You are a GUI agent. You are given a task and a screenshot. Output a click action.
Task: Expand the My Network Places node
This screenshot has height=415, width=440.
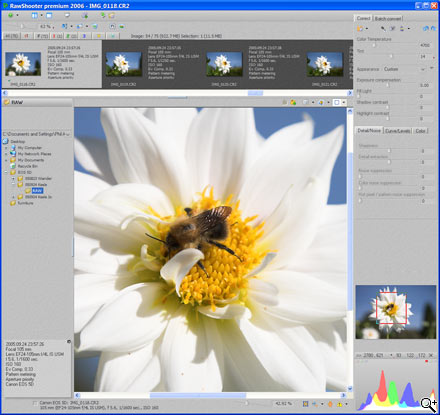coord(6,154)
